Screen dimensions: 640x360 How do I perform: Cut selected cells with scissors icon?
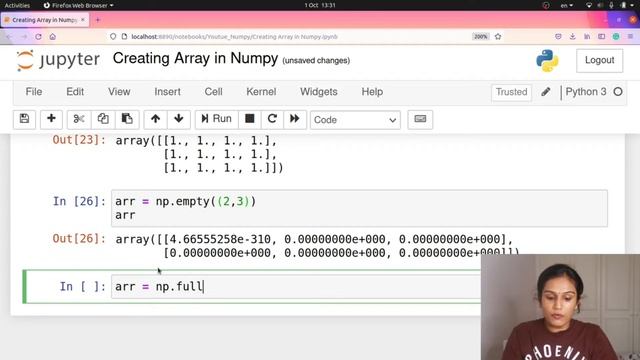point(79,119)
